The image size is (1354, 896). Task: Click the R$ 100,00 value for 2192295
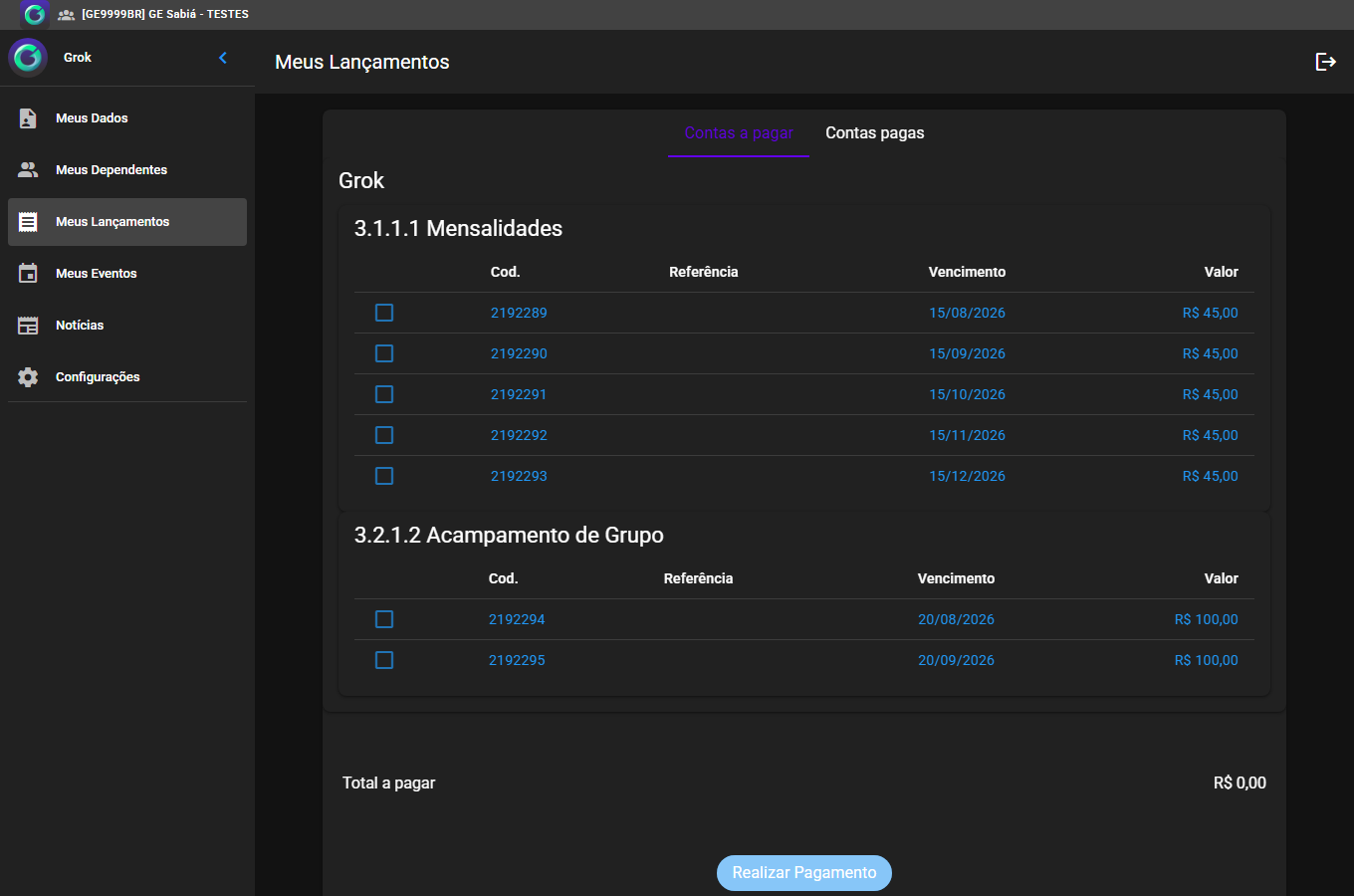pyautogui.click(x=1207, y=660)
